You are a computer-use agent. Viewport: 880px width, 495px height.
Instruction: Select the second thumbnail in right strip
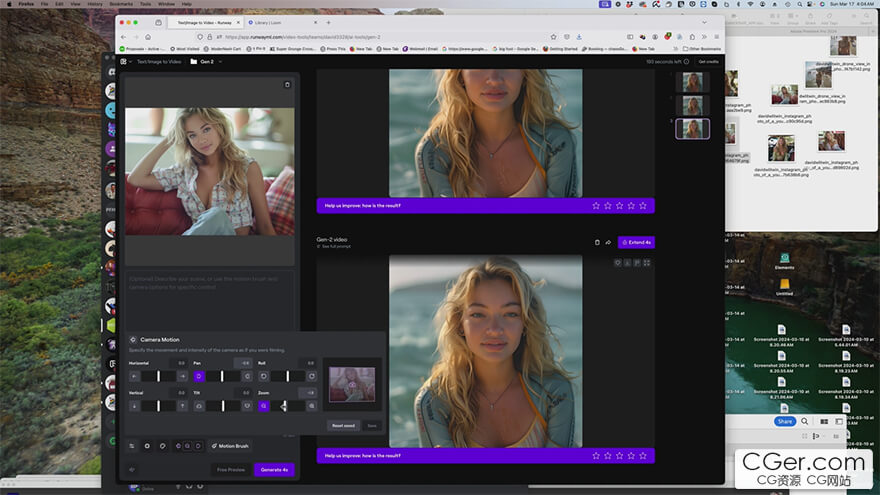click(x=693, y=106)
